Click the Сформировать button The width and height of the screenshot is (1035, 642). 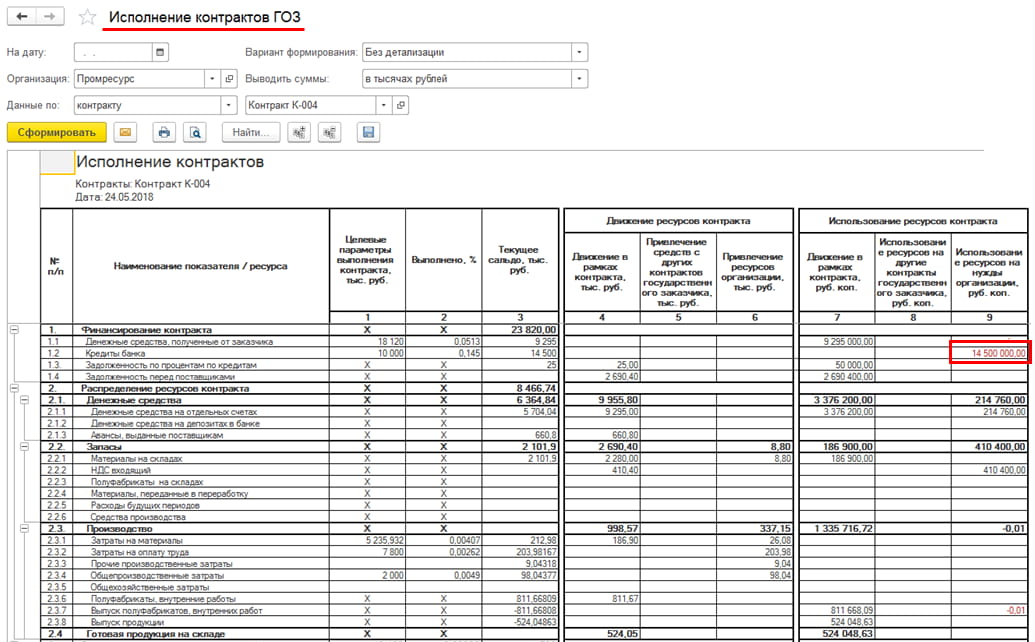pos(57,133)
